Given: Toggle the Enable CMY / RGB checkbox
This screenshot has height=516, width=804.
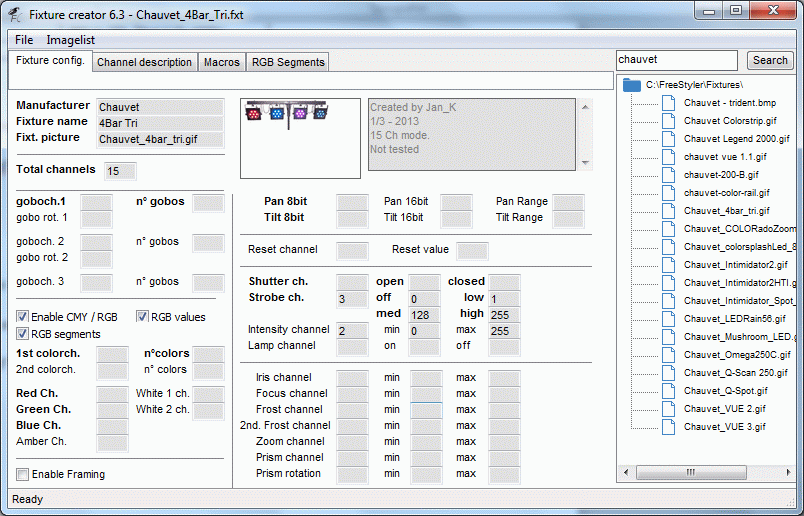Looking at the screenshot, I should pos(22,316).
